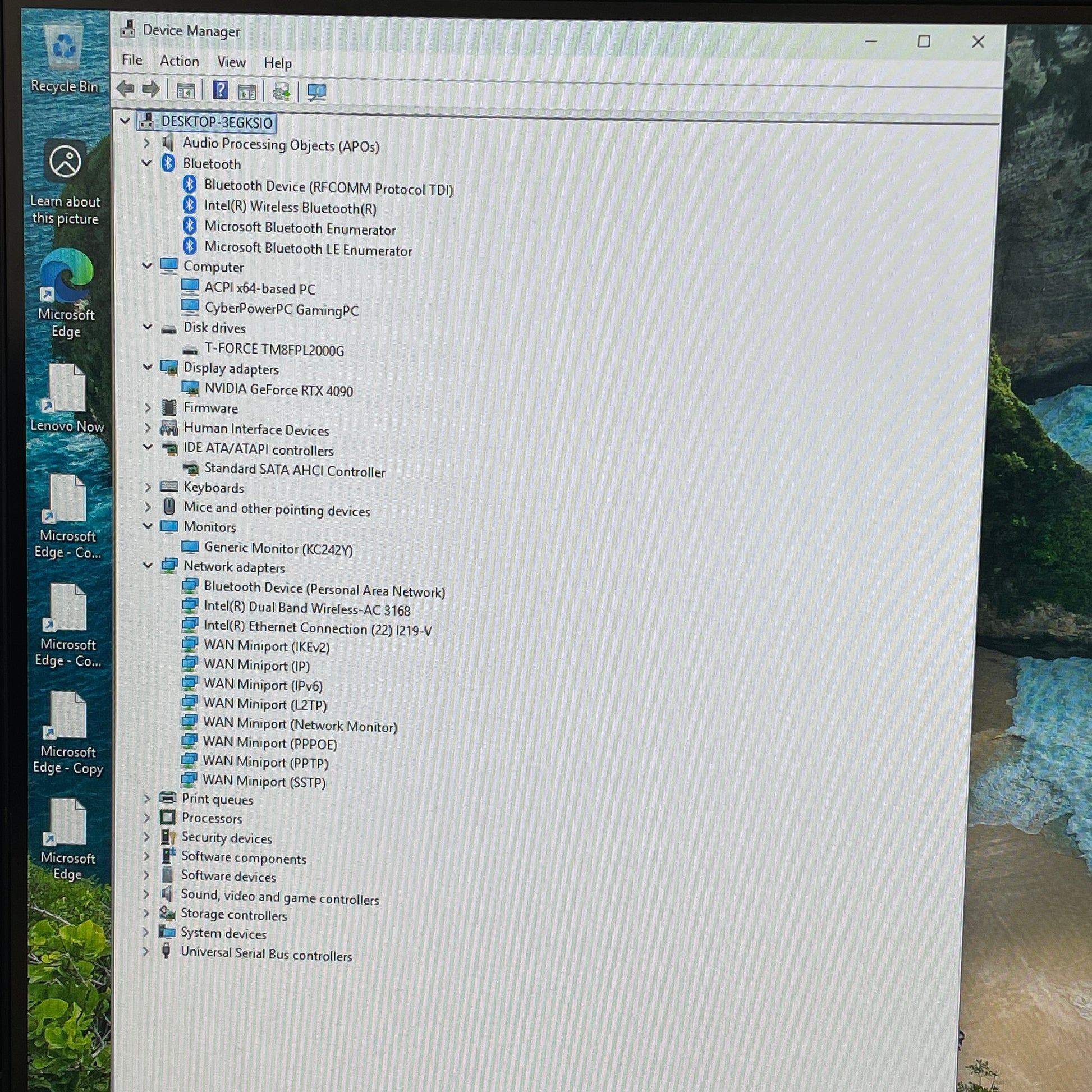
Task: Expand the Firmware category
Action: [x=148, y=407]
